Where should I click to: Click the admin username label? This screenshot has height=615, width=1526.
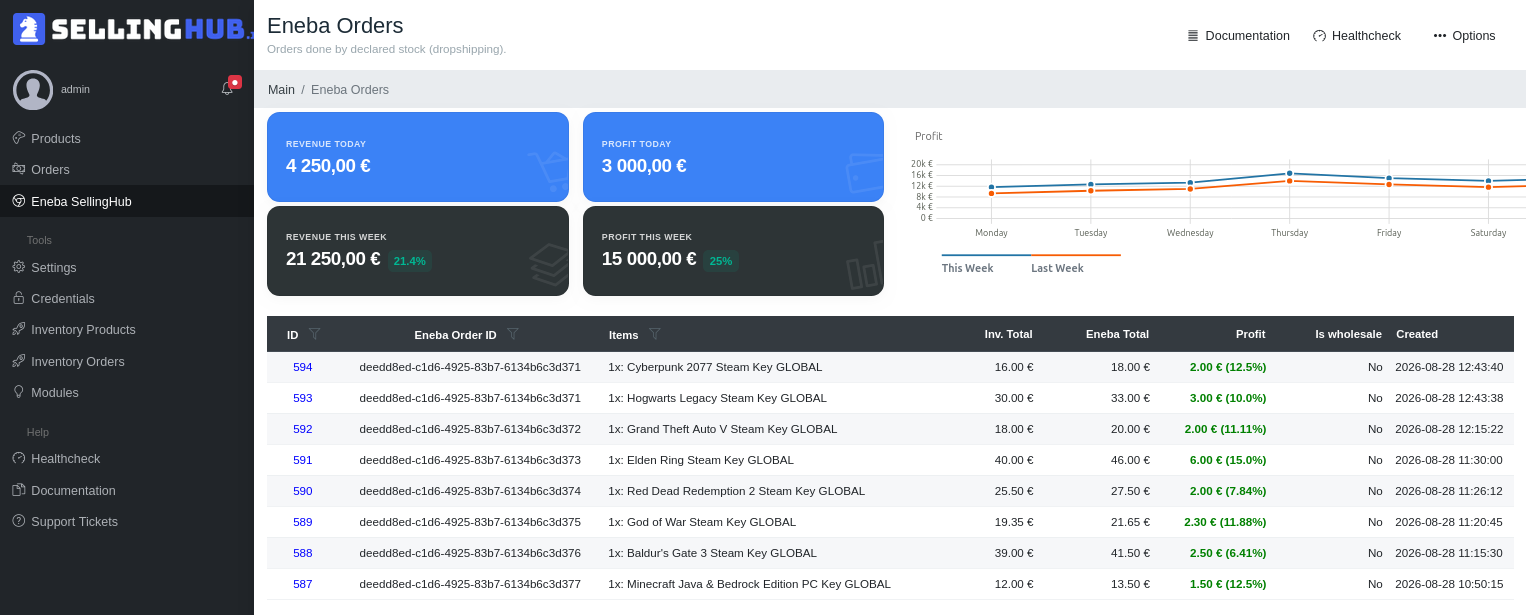pyautogui.click(x=75, y=89)
